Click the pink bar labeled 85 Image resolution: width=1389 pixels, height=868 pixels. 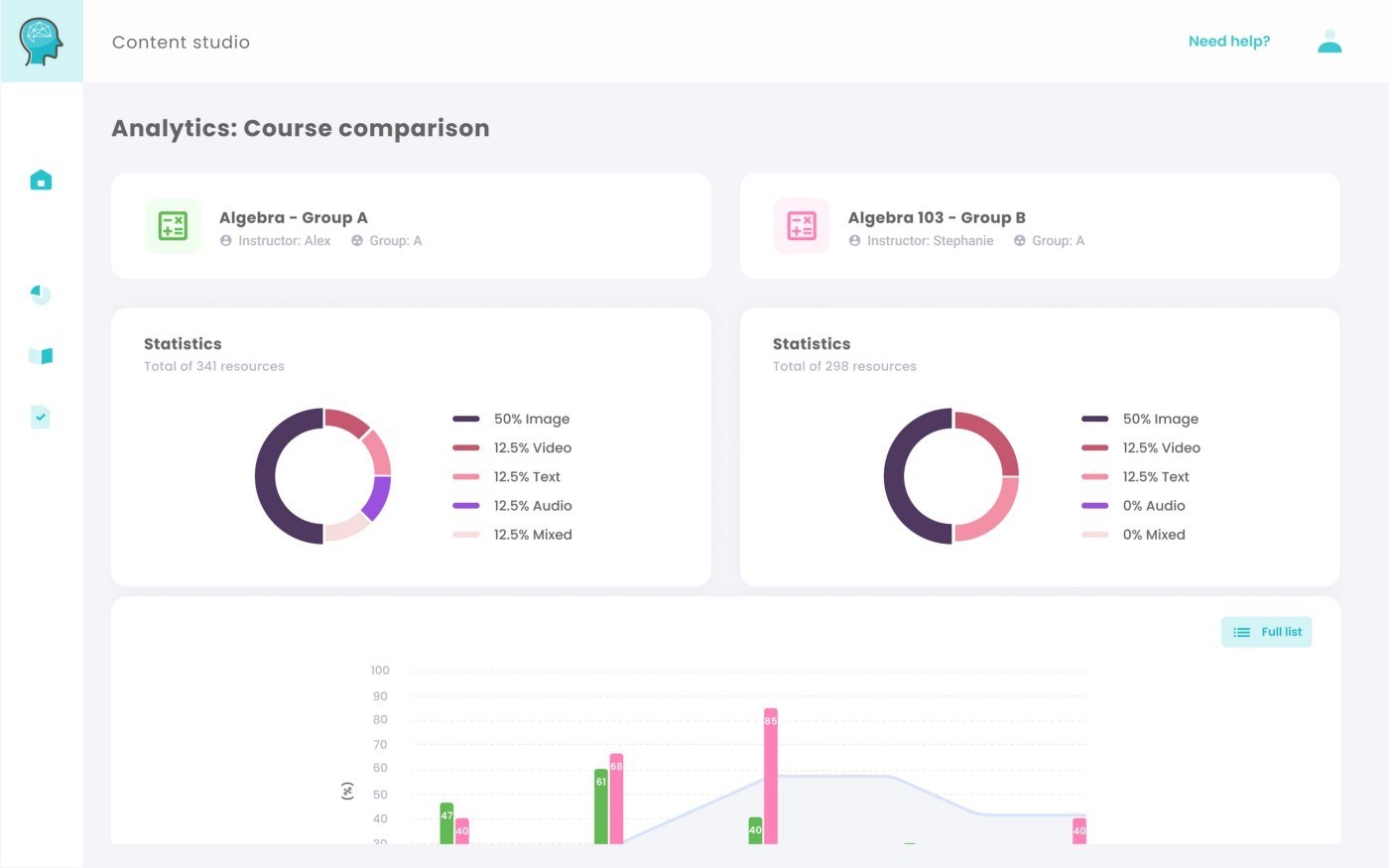(x=771, y=777)
